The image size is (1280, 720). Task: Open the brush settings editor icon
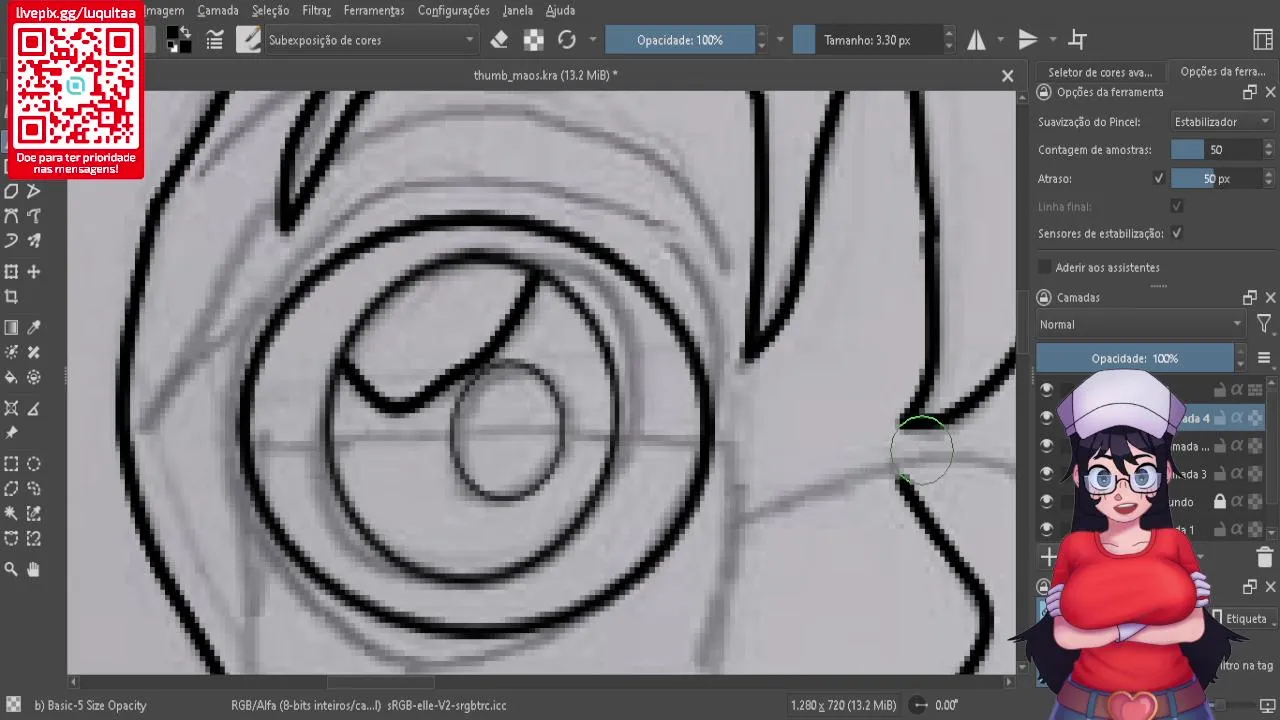[x=214, y=40]
